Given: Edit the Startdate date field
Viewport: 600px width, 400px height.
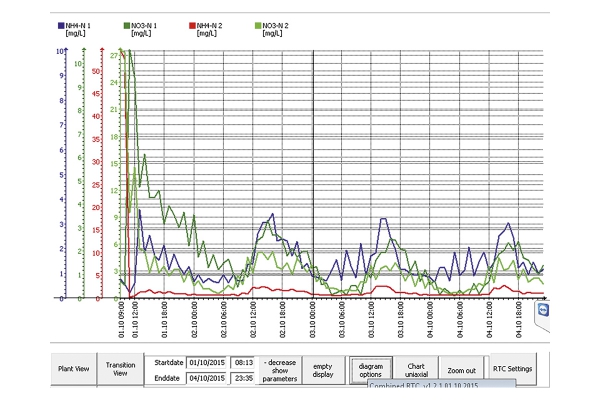Looking at the screenshot, I should coord(207,362).
